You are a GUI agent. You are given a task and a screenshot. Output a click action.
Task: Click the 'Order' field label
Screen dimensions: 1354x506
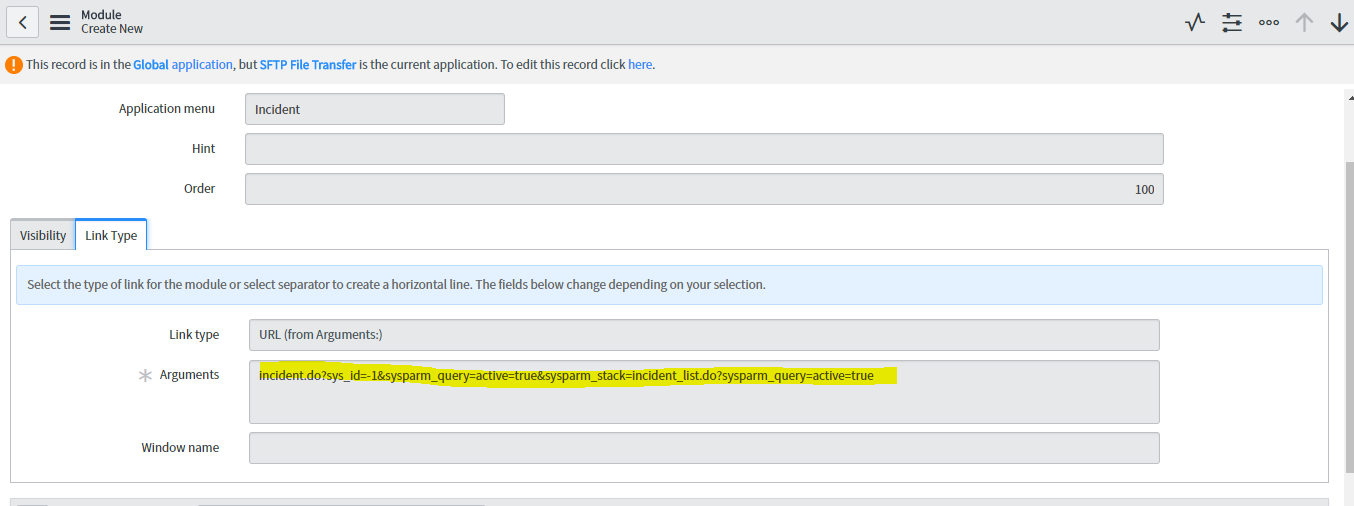pos(199,189)
